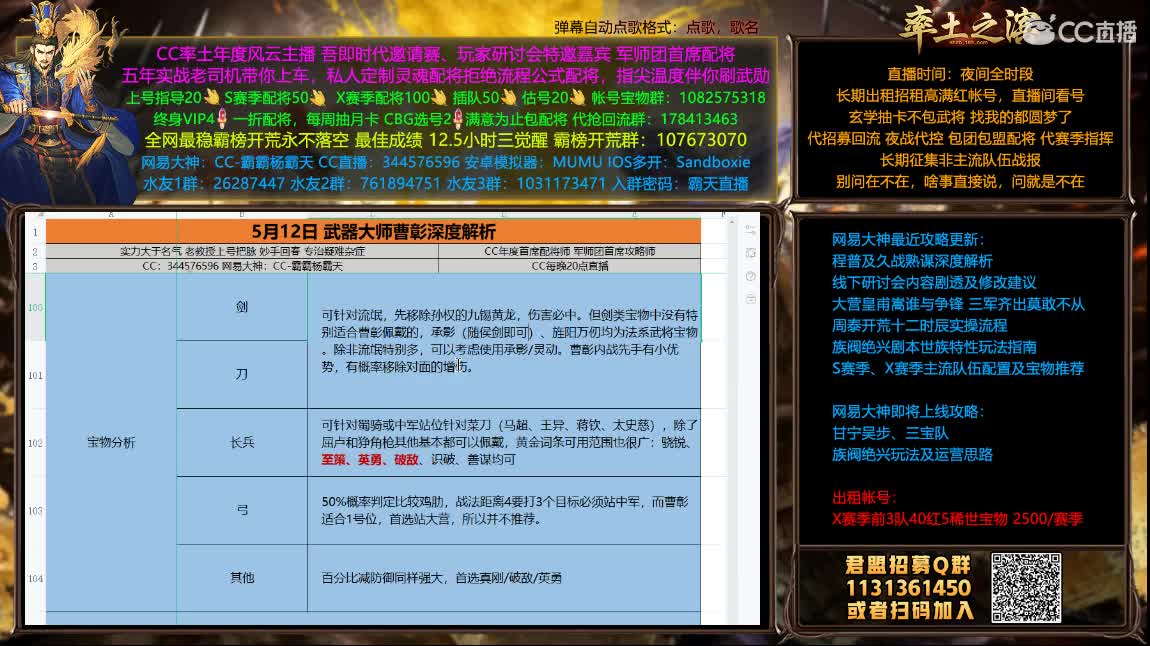Select row header 100
The width and height of the screenshot is (1150, 646).
click(x=35, y=307)
